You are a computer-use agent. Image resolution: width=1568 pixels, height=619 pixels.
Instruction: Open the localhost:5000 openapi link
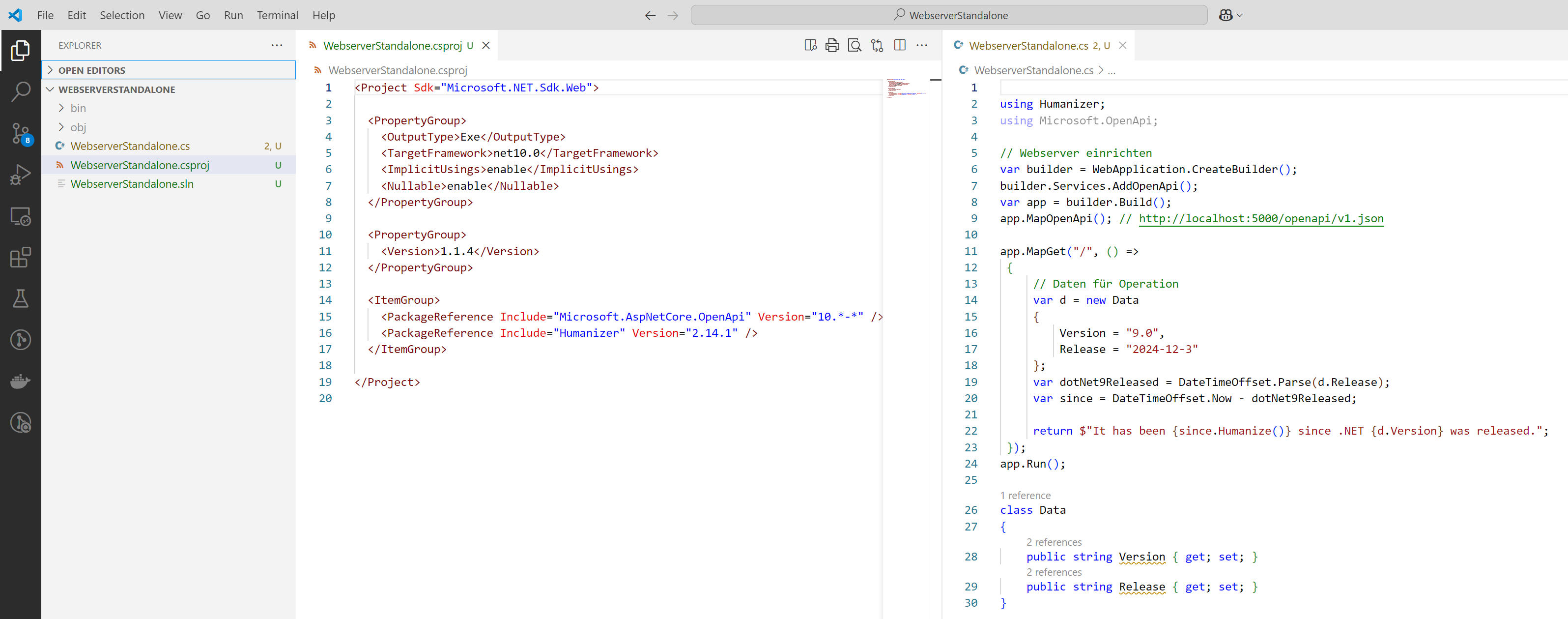point(1261,218)
